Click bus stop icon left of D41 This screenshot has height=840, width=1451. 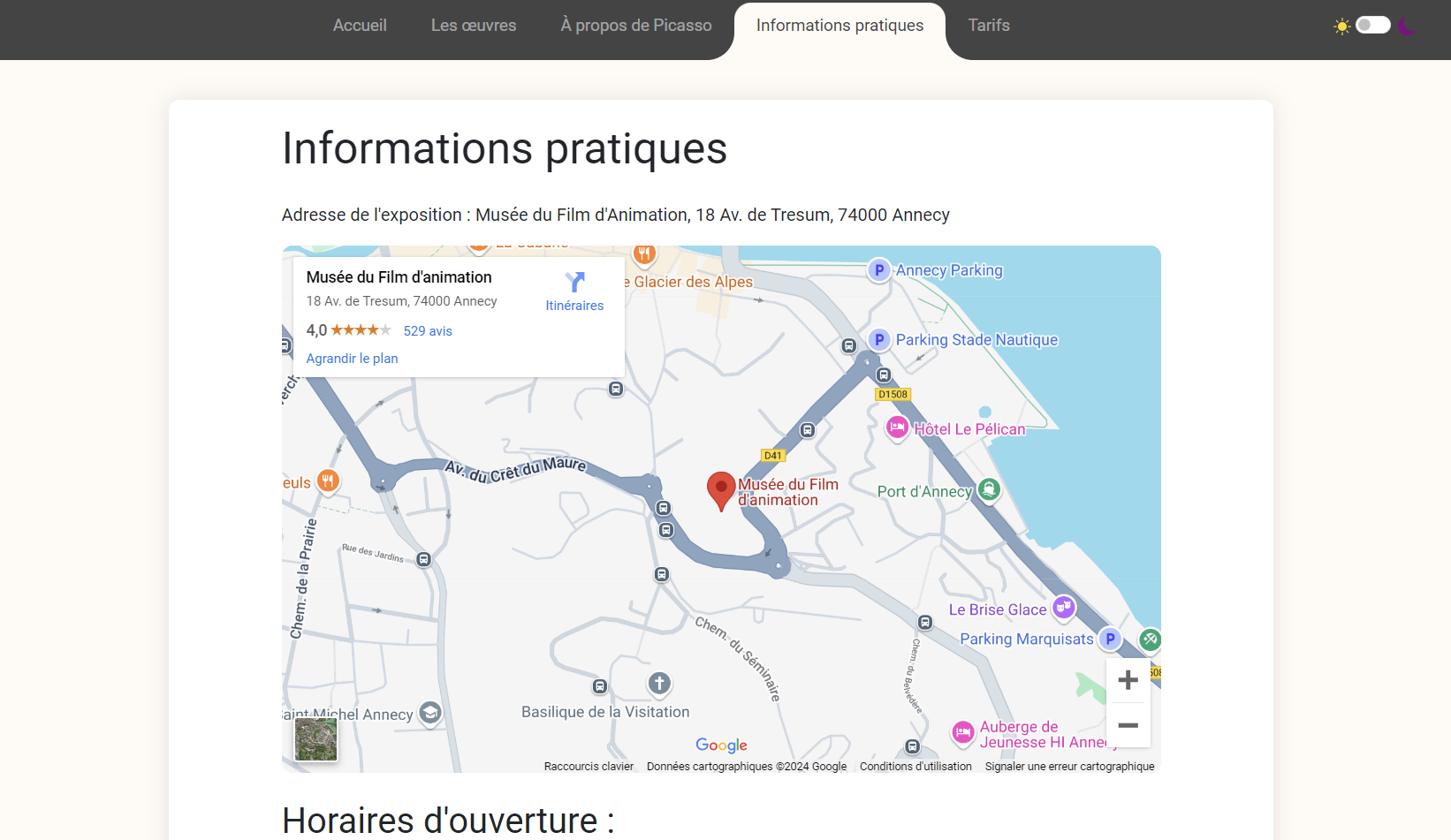(807, 430)
